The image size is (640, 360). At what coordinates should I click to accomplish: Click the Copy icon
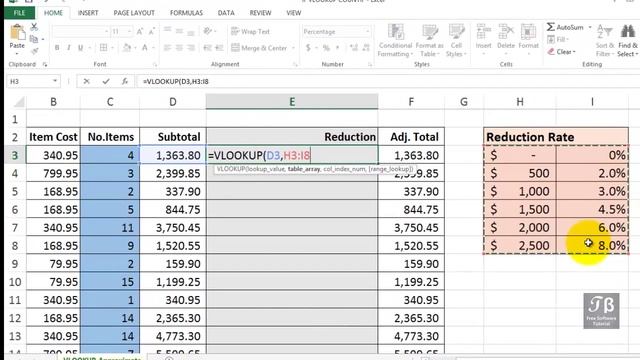[34, 39]
